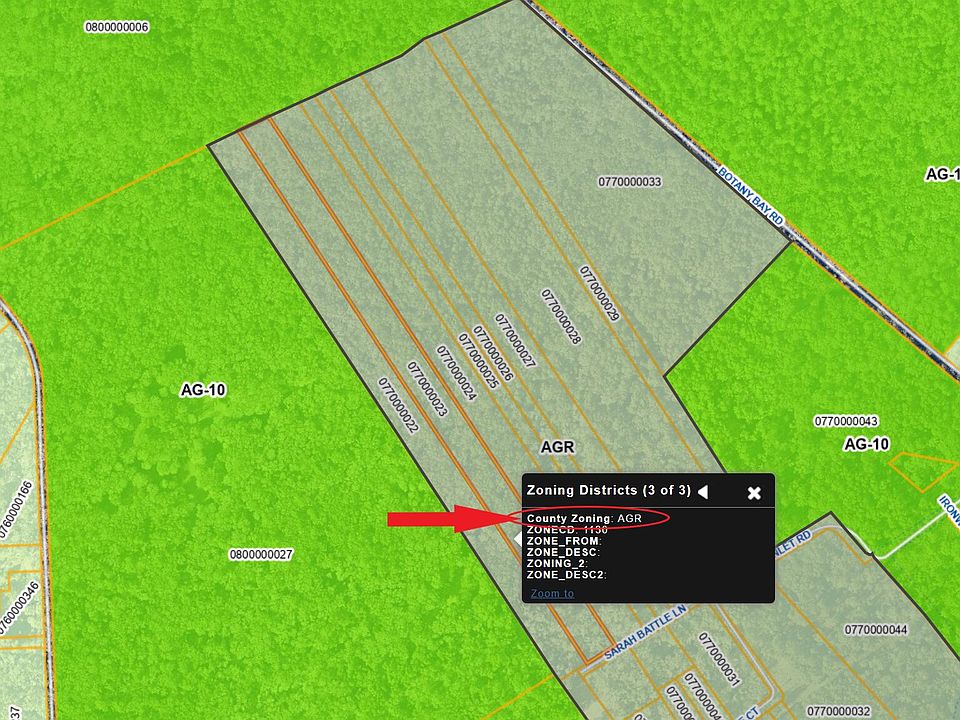
Task: Click parcel label 0770000031
Action: pos(718,660)
